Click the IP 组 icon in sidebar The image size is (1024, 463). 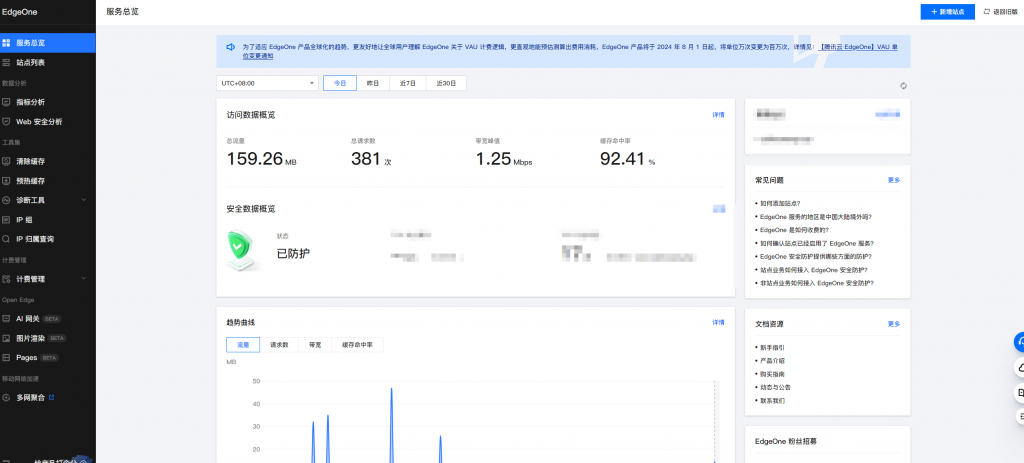pyautogui.click(x=6, y=220)
